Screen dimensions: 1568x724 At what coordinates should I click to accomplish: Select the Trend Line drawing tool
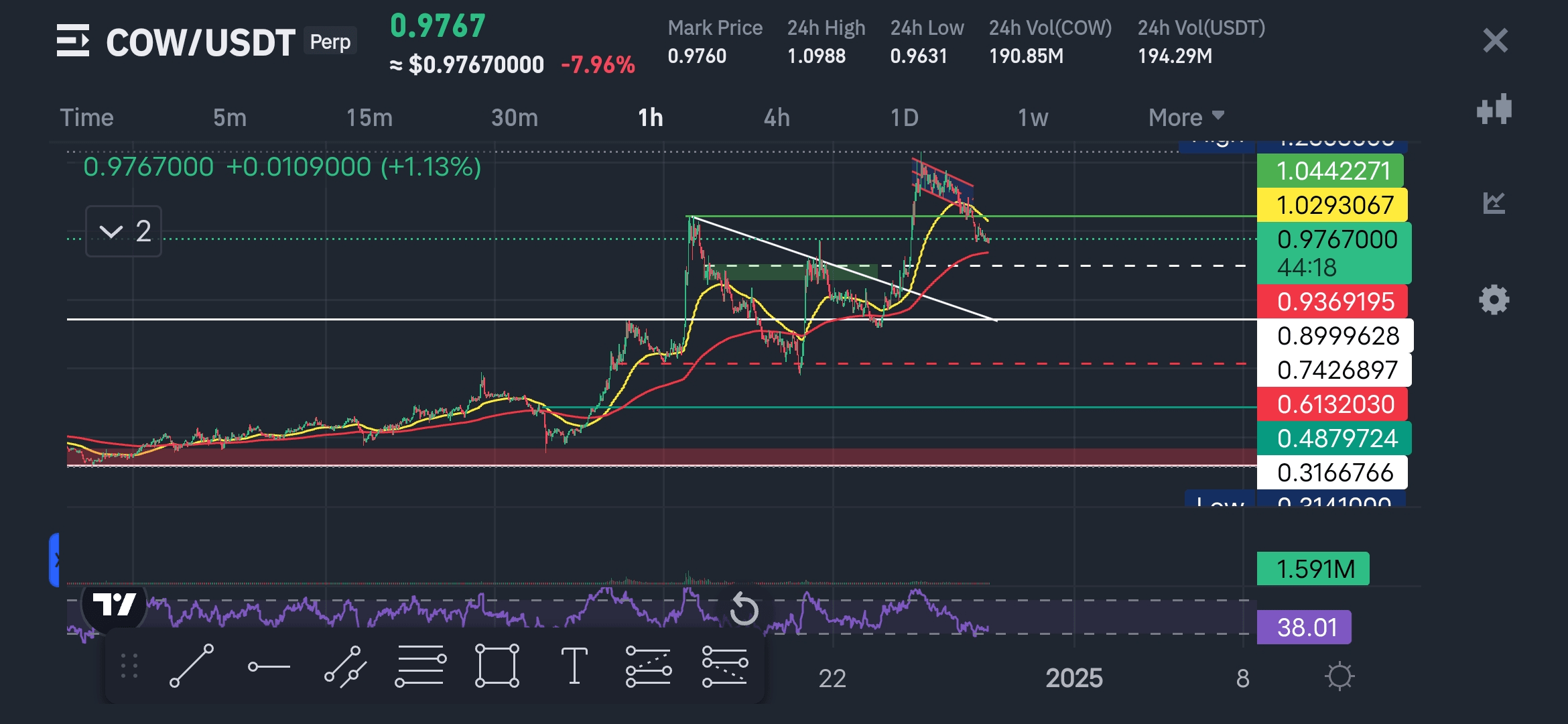(x=192, y=666)
